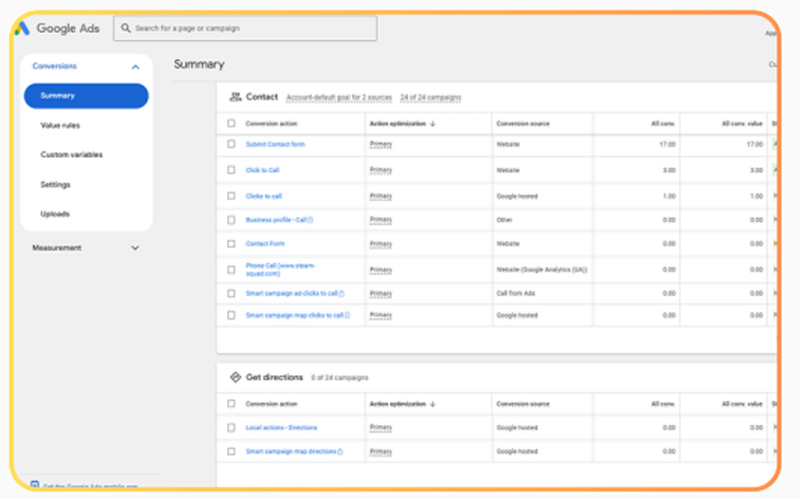Click the Get directions diamond icon

pos(235,378)
